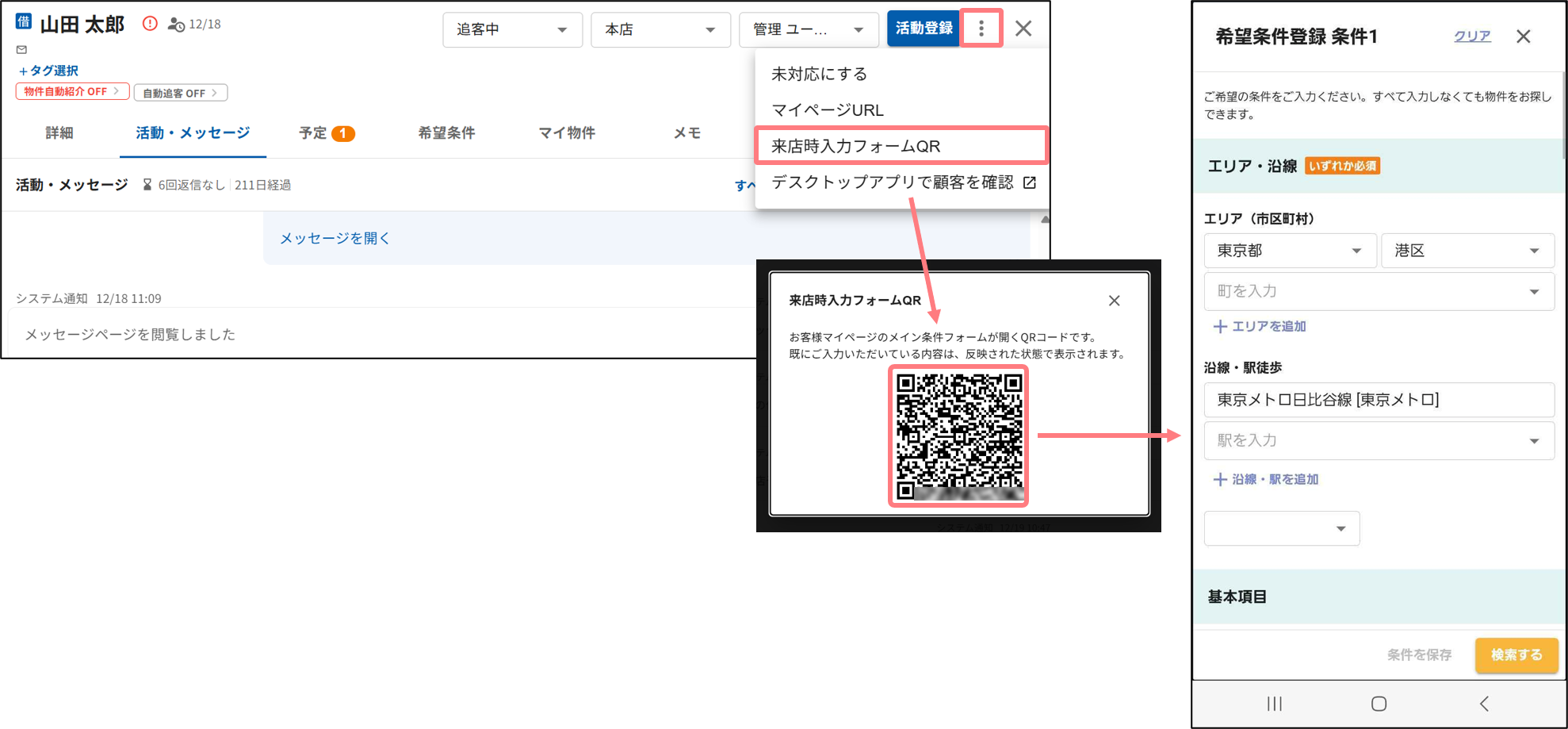
Task: Click the red alert icon beside 山田 太郎
Action: (x=150, y=24)
